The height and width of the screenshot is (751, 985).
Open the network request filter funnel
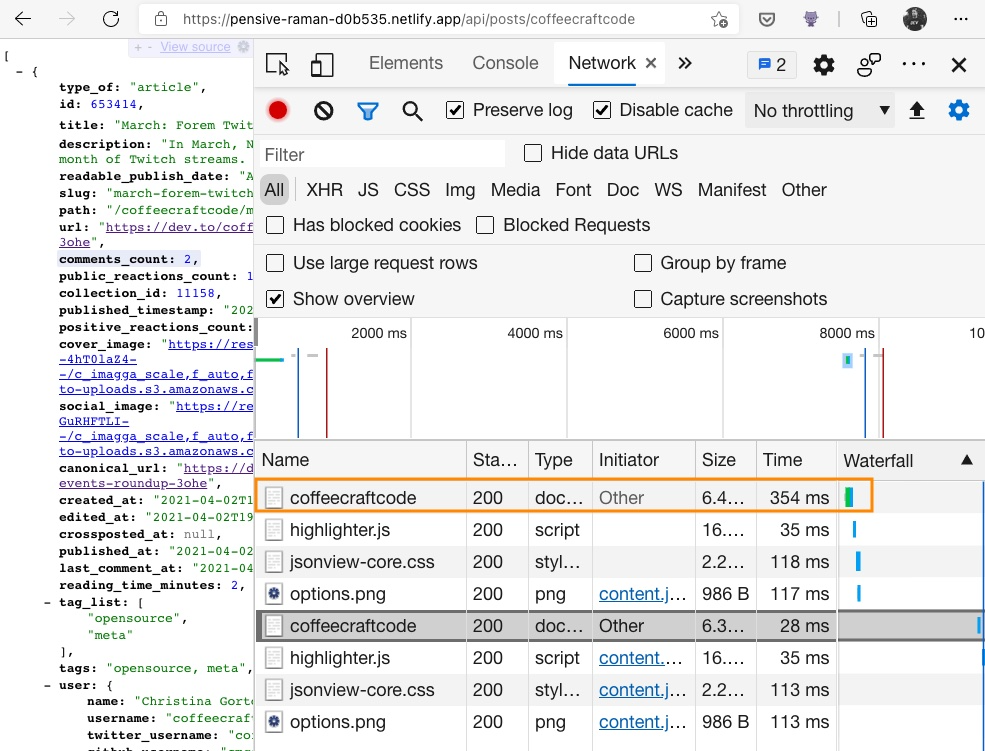pos(367,110)
